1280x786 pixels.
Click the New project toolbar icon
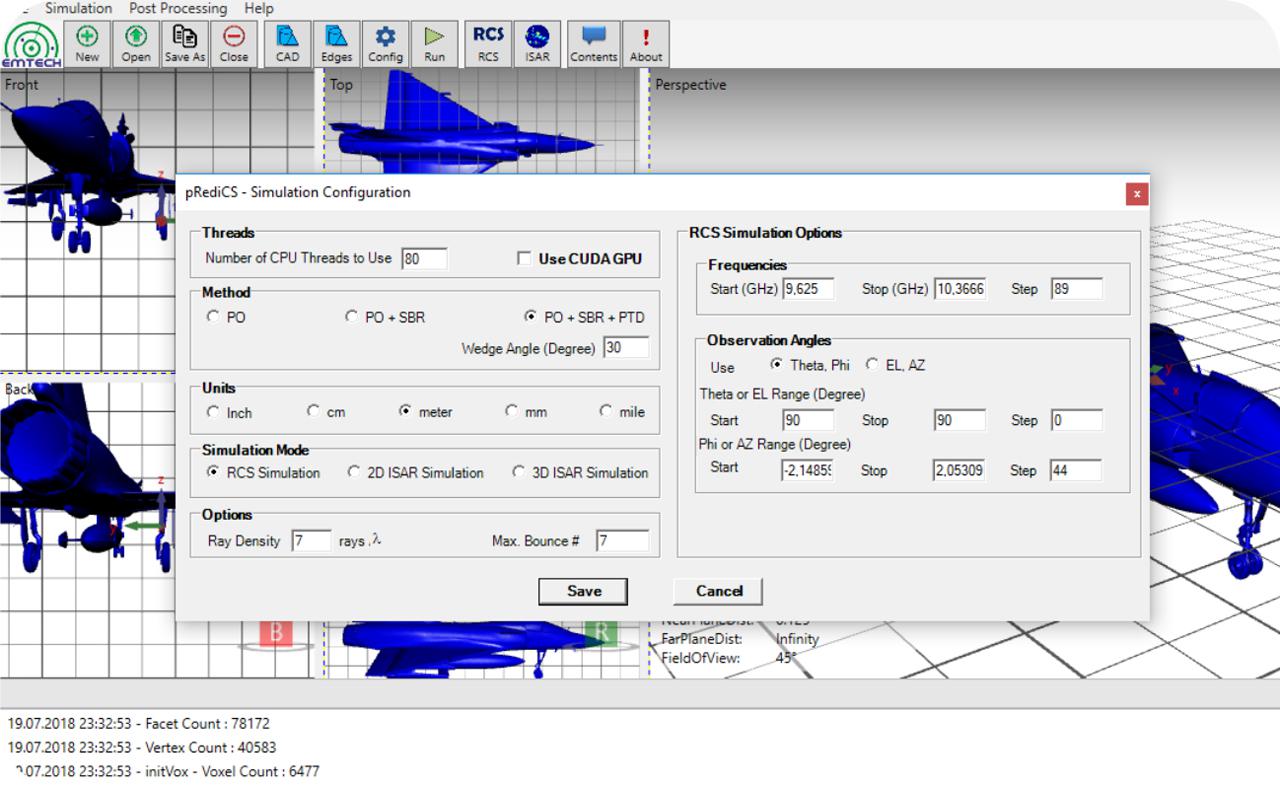click(88, 45)
